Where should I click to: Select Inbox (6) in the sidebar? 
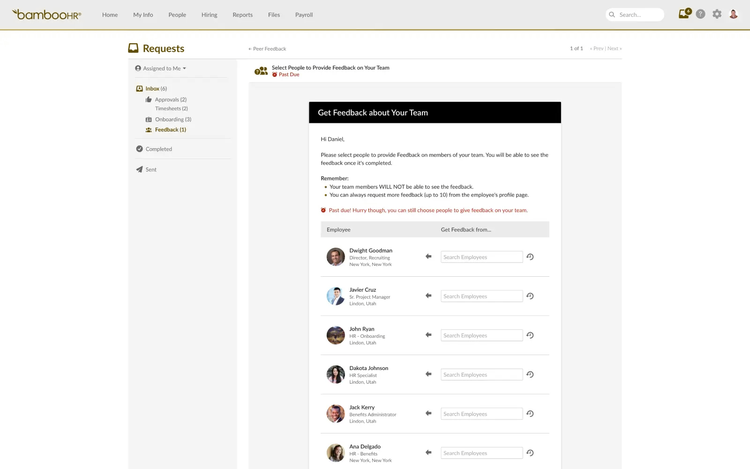[156, 88]
